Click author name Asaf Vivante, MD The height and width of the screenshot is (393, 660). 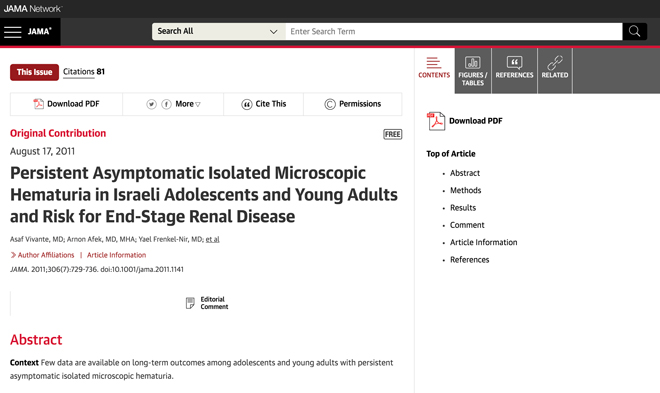pos(37,239)
